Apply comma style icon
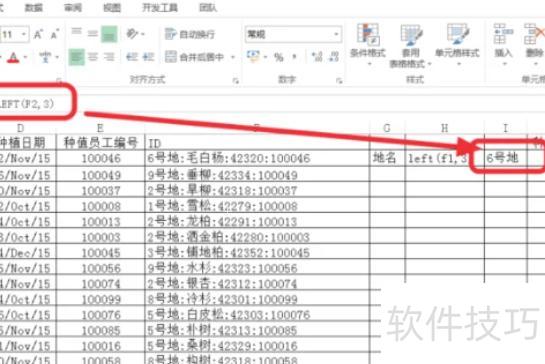Viewport: 545px width, 364px height. [295, 57]
